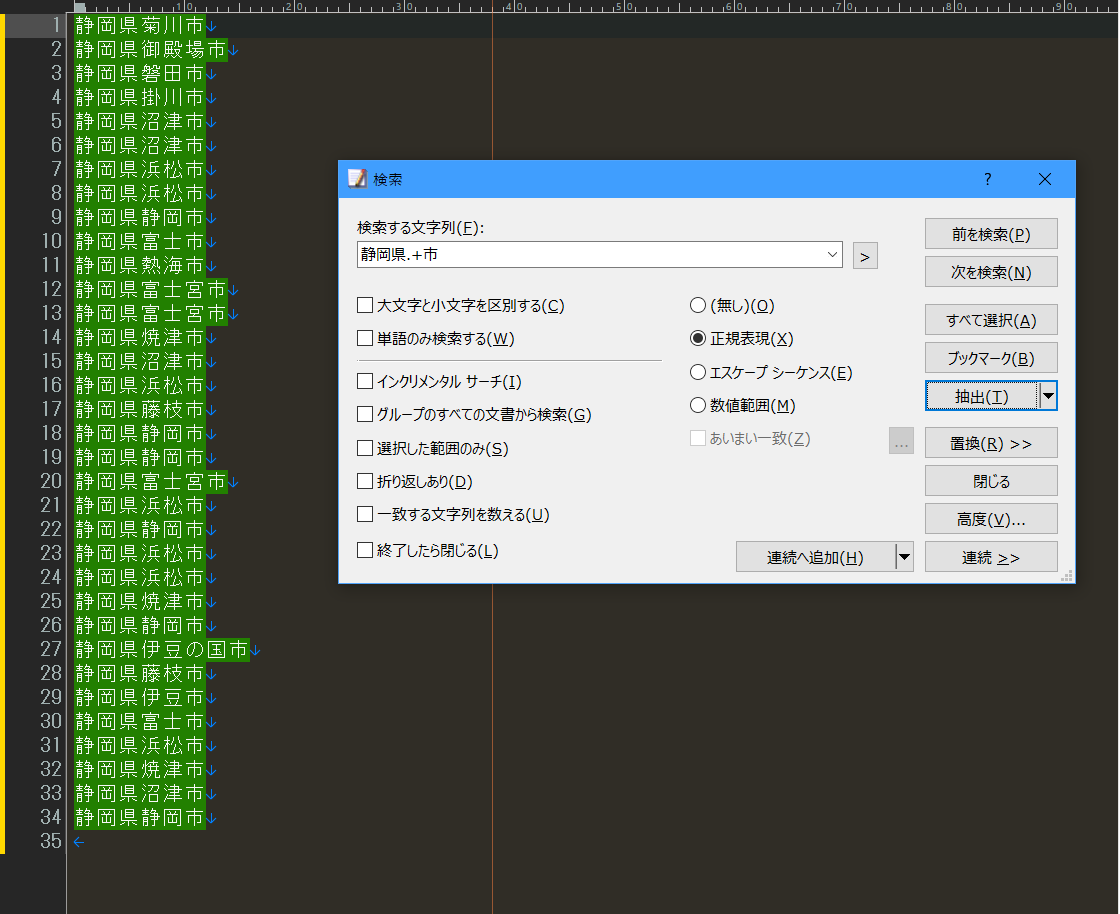Click line 4 text 静岡県掛川市
The image size is (1120, 914).
(140, 97)
